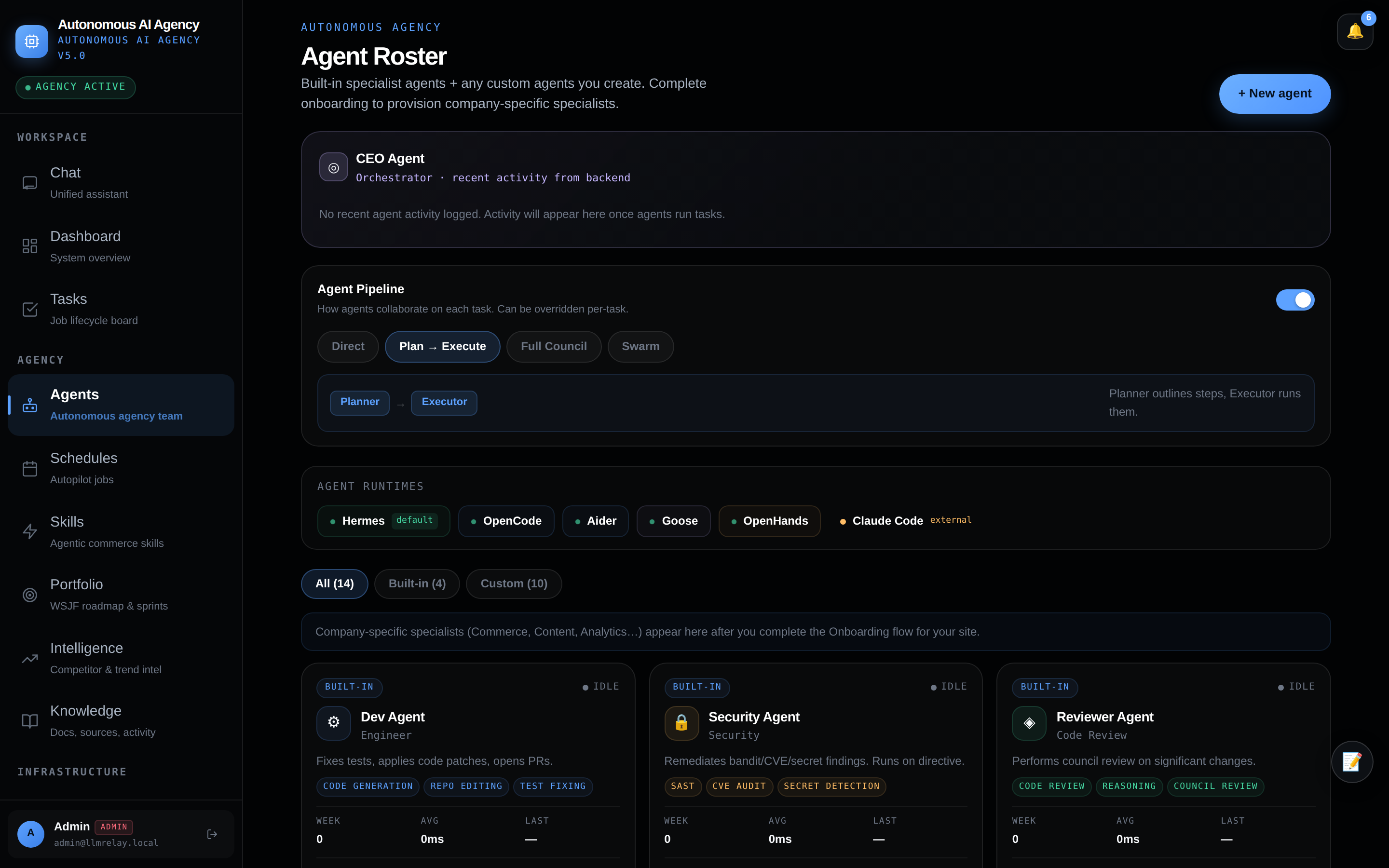Select the OpenHands runtime
The image size is (1389, 868).
click(x=770, y=521)
